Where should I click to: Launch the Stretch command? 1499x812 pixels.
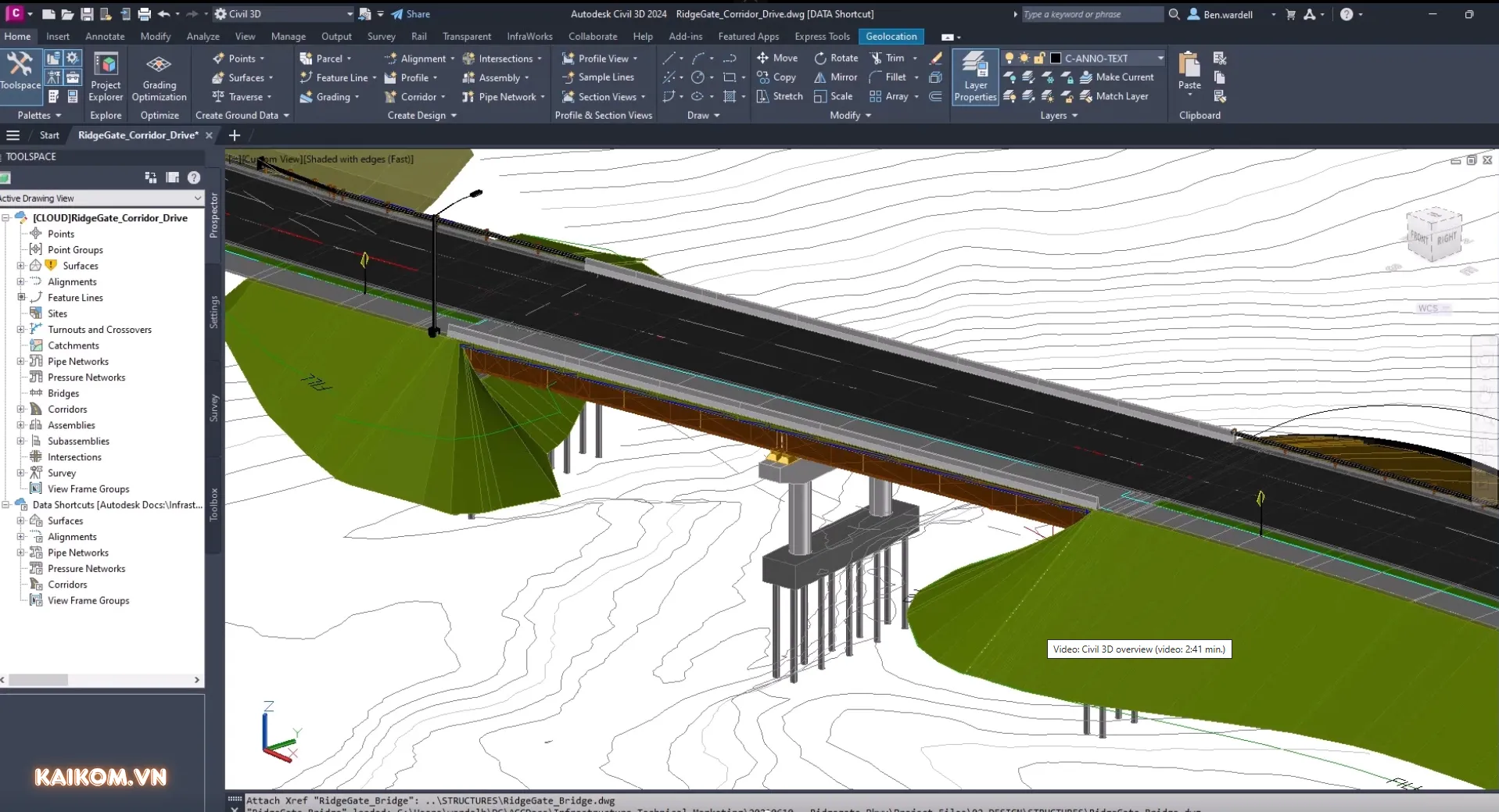click(x=780, y=96)
